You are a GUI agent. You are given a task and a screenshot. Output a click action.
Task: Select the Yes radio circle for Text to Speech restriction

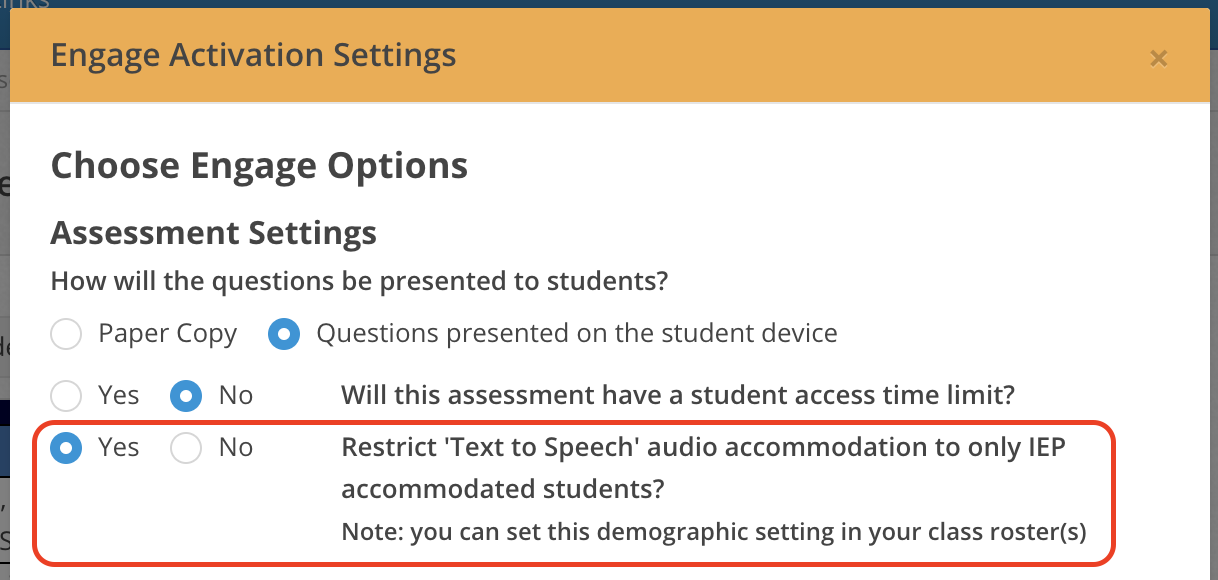coord(66,448)
